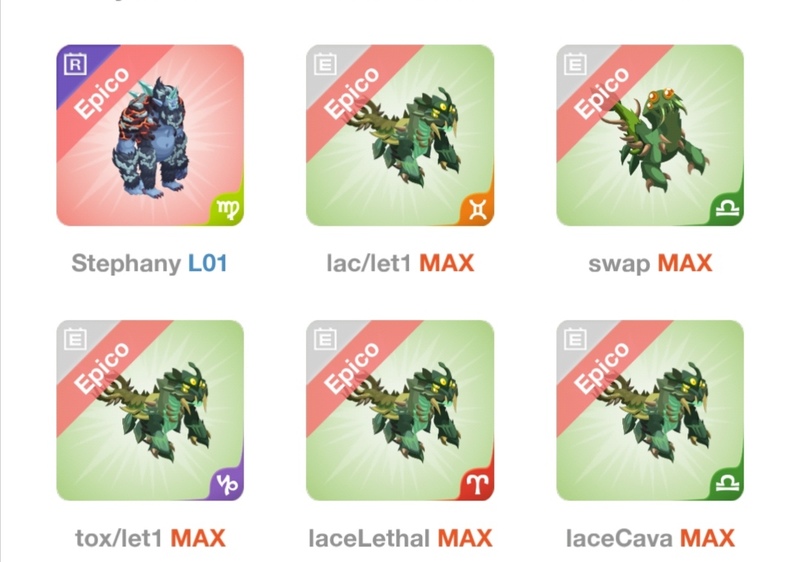Open the lac/let1 MAX name label

(401, 264)
